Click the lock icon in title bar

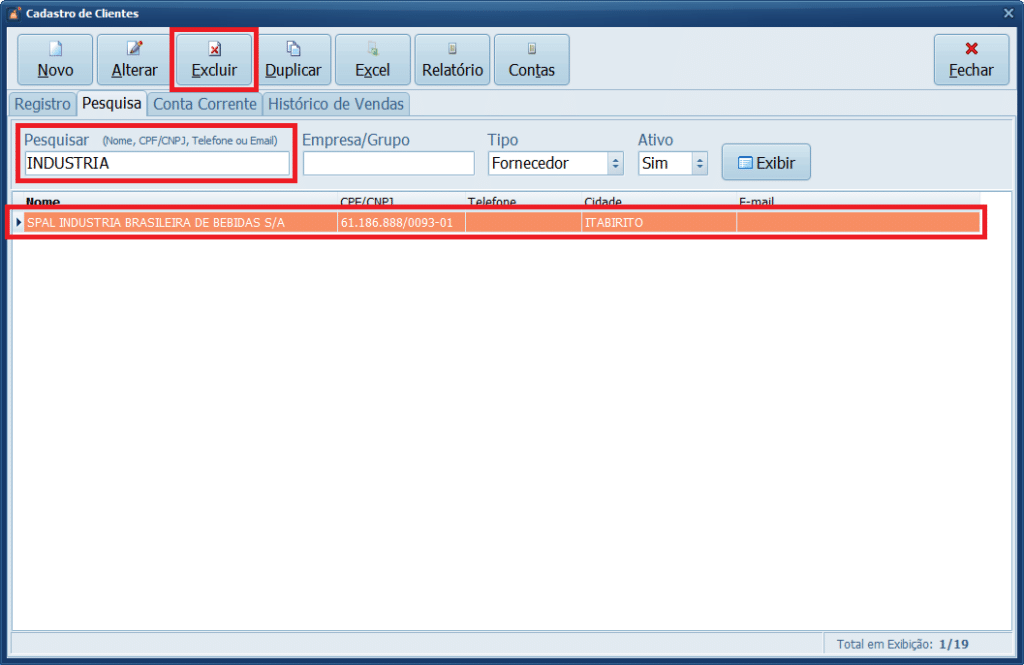coord(14,13)
